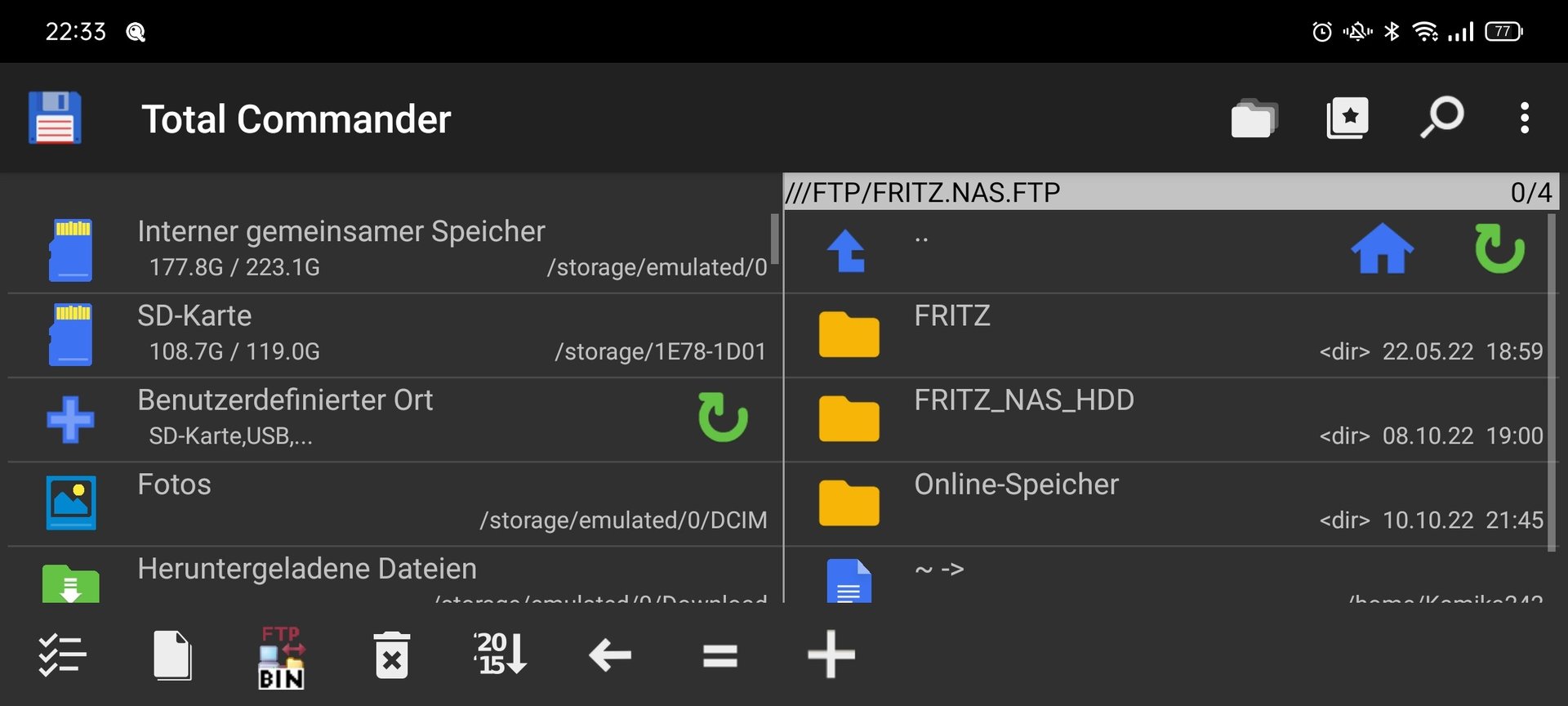Tap the left arrow button
The image size is (1568, 706).
click(x=610, y=655)
